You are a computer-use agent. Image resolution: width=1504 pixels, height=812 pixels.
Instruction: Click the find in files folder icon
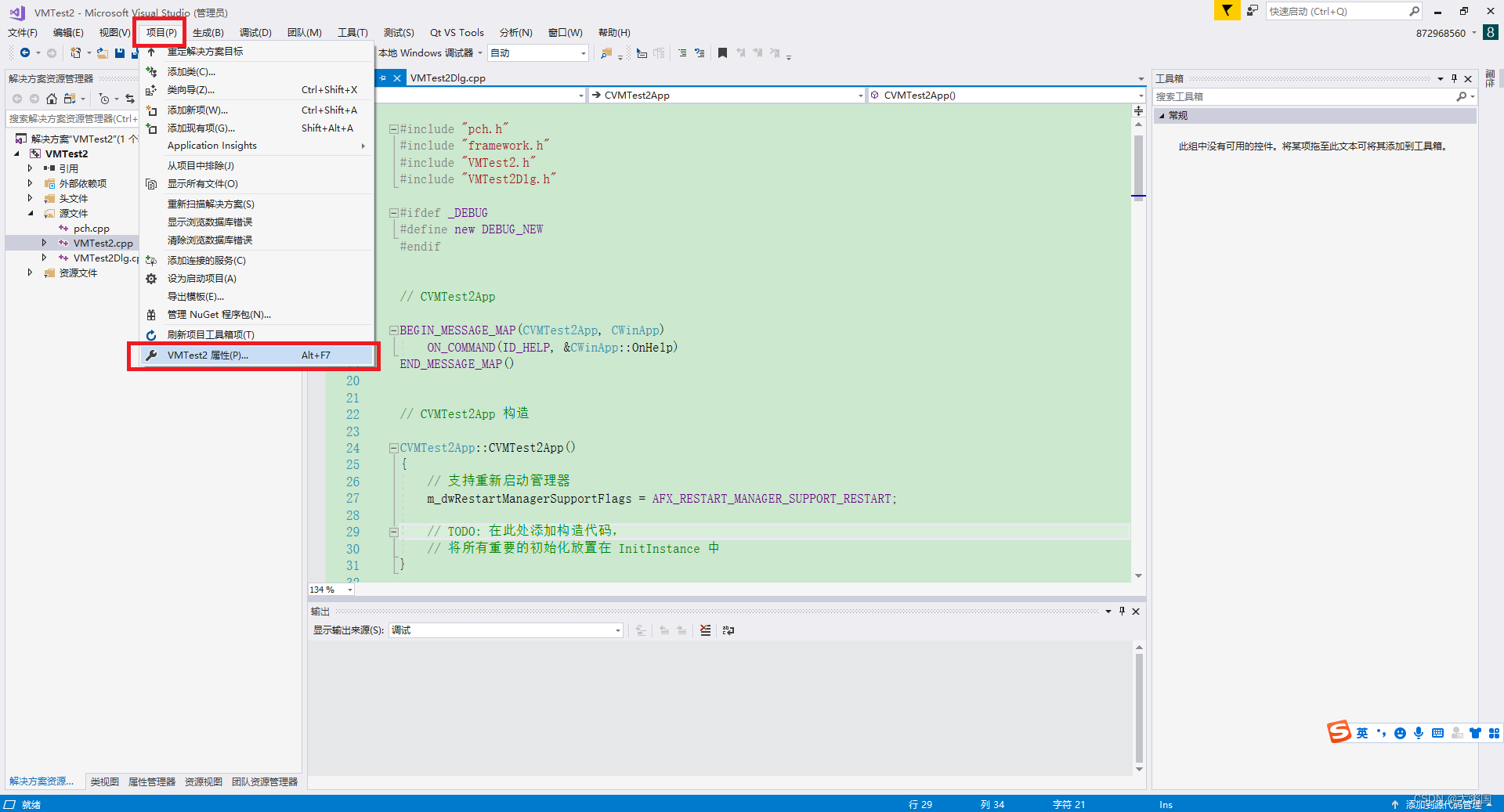click(606, 53)
